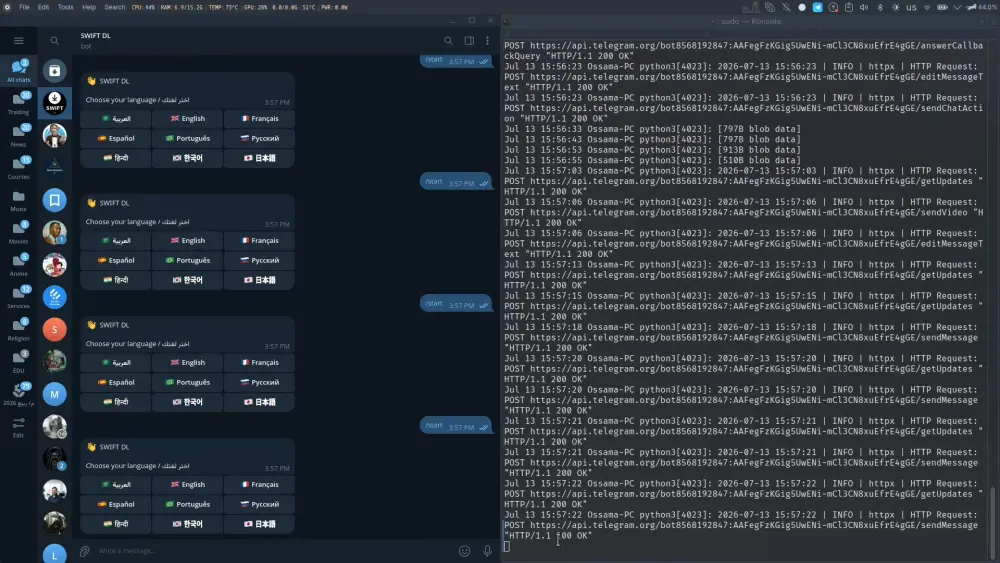Switch to the Courses folder

(18, 168)
